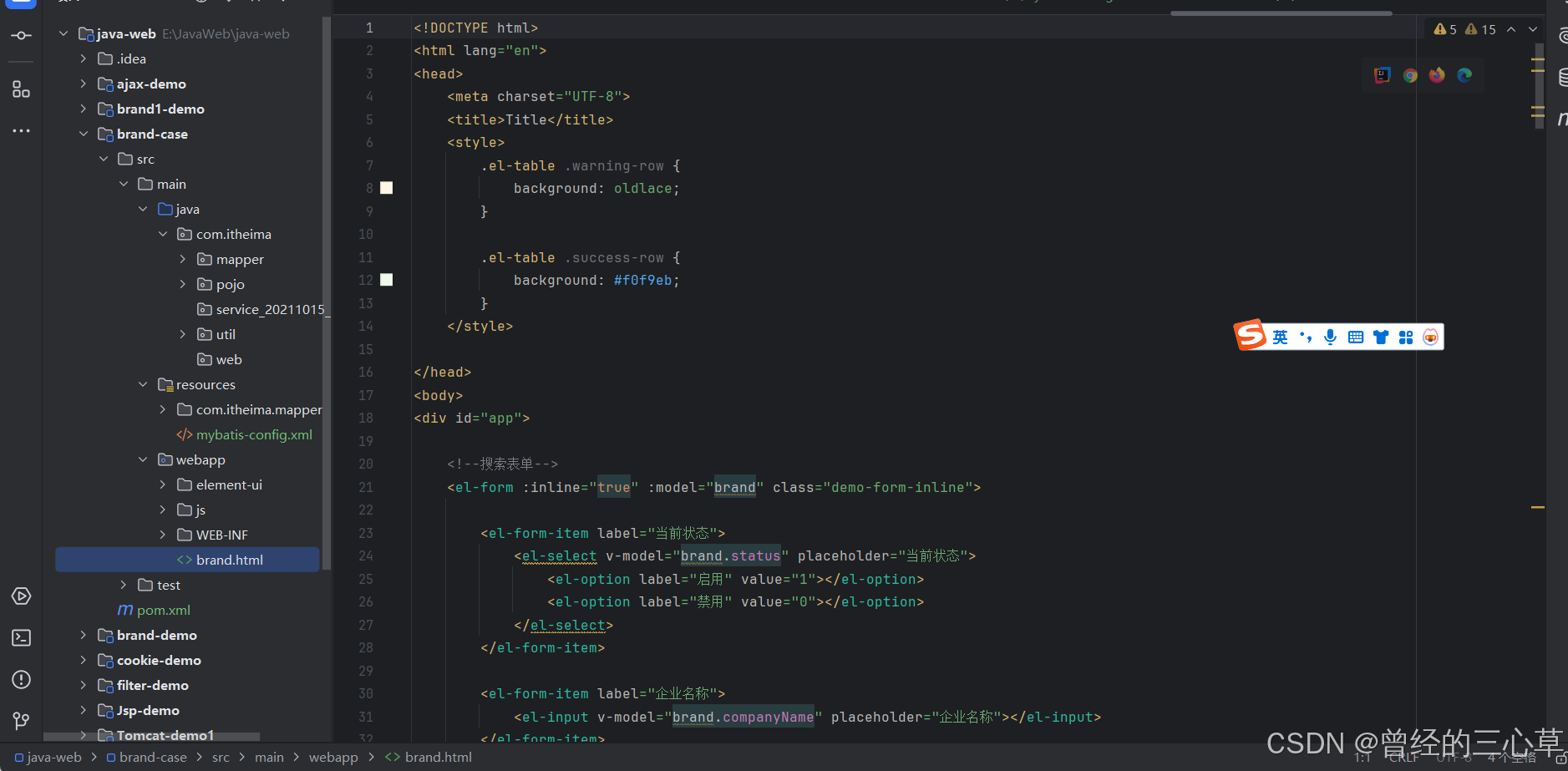Open the Services tool window
1568x771 pixels.
(21, 596)
